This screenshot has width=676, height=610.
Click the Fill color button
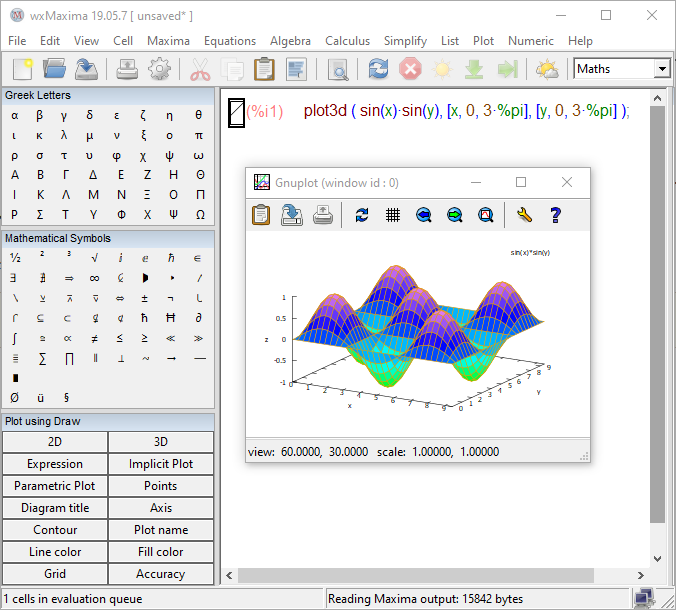161,552
